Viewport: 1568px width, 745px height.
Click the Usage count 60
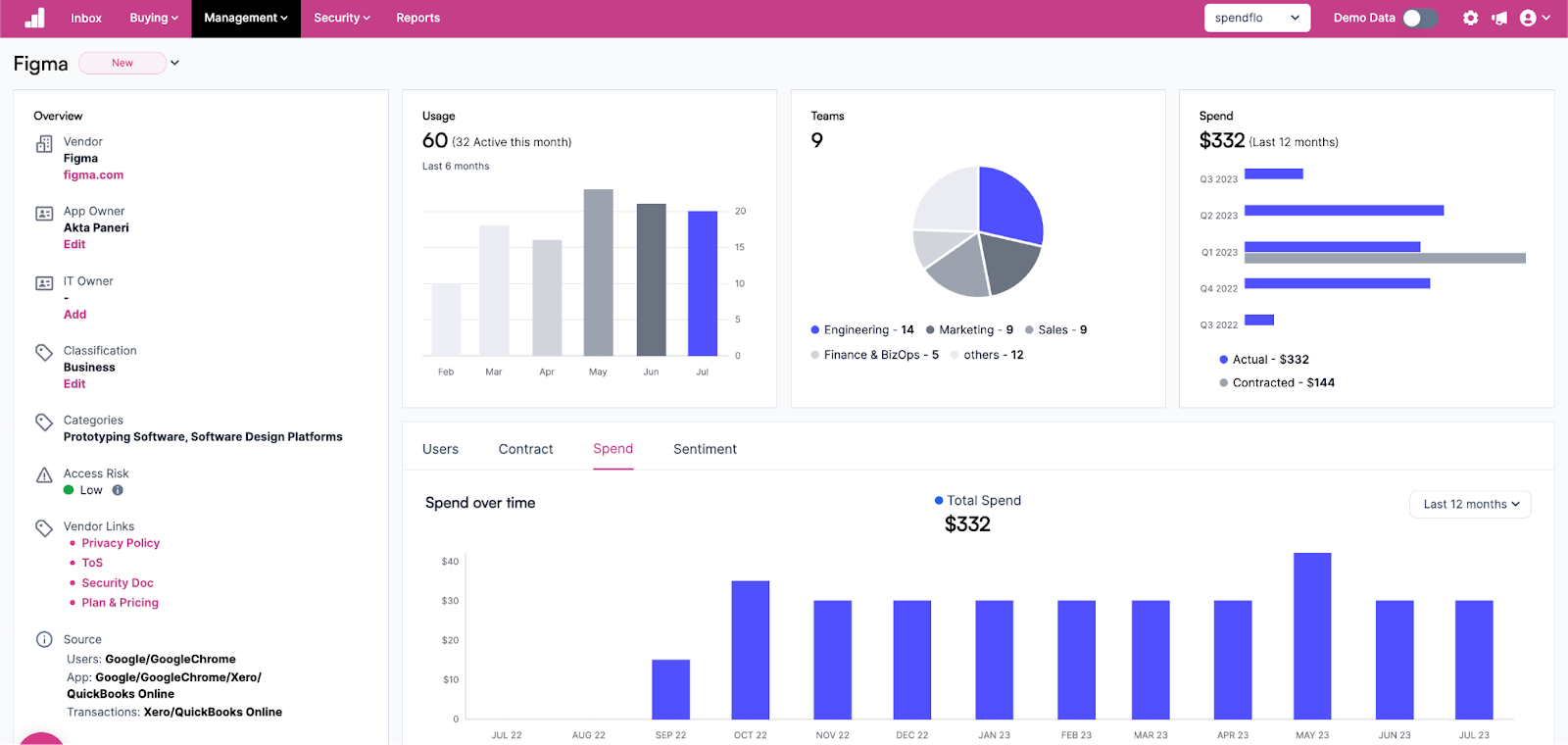click(x=435, y=141)
